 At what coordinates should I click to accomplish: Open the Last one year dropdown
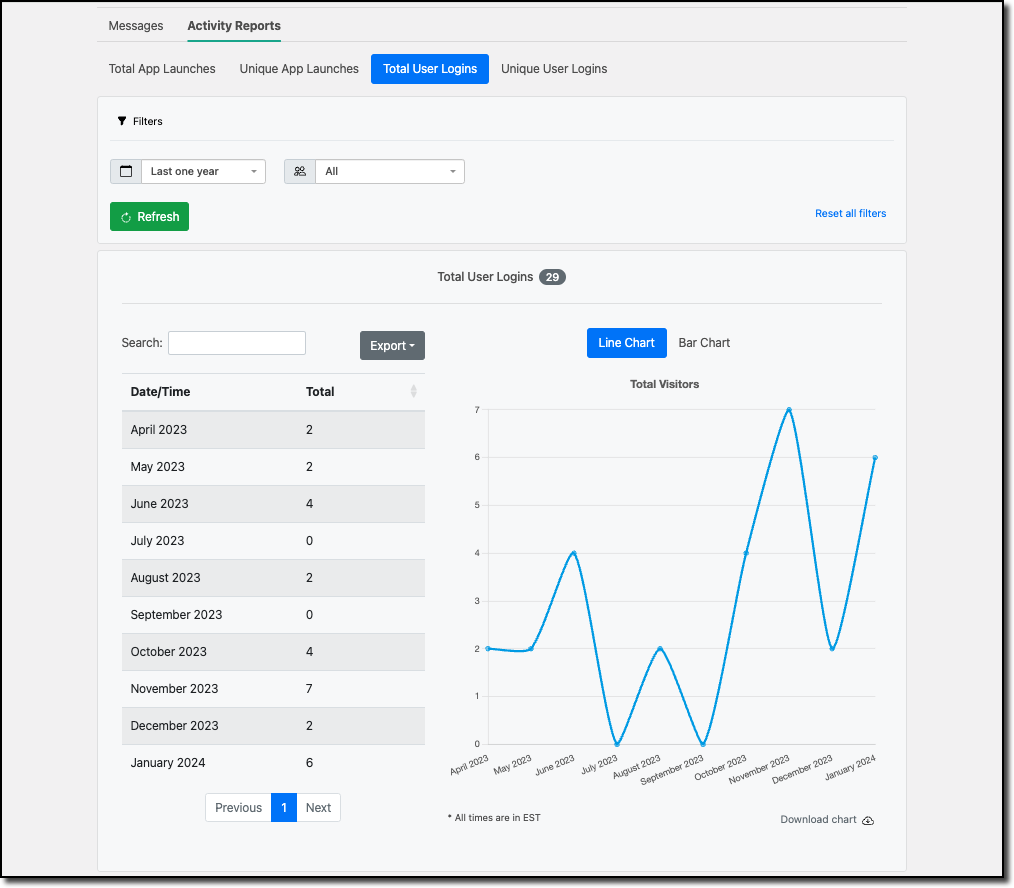(x=203, y=171)
